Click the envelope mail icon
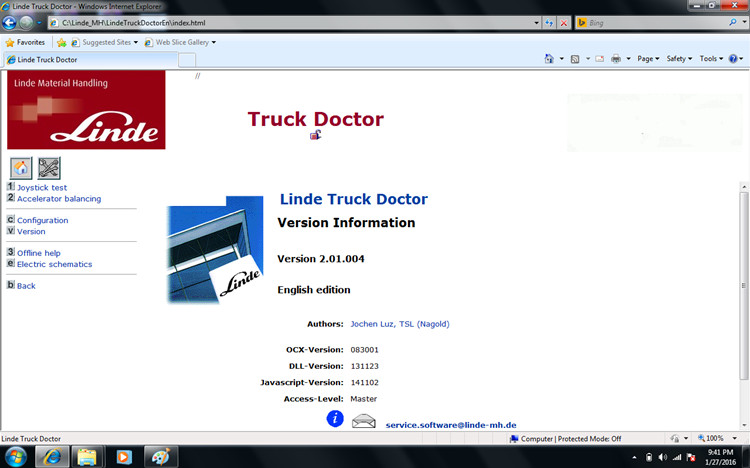Viewport: 750px width, 468px height. pyautogui.click(x=364, y=421)
